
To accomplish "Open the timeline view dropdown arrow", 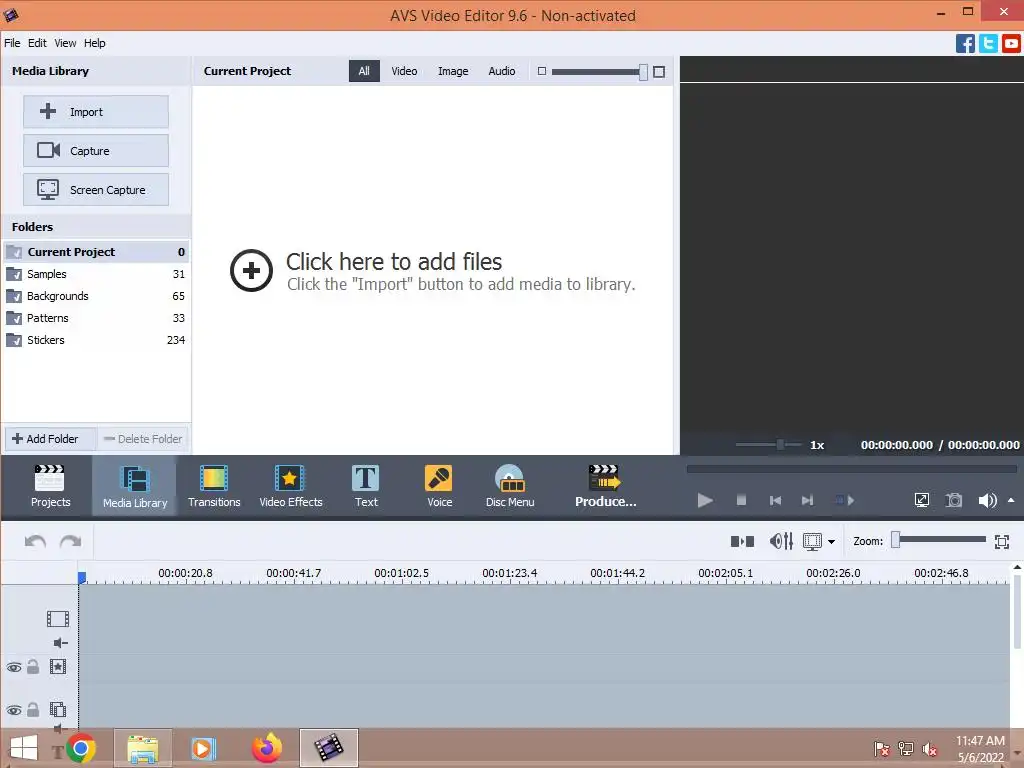I will pos(831,541).
